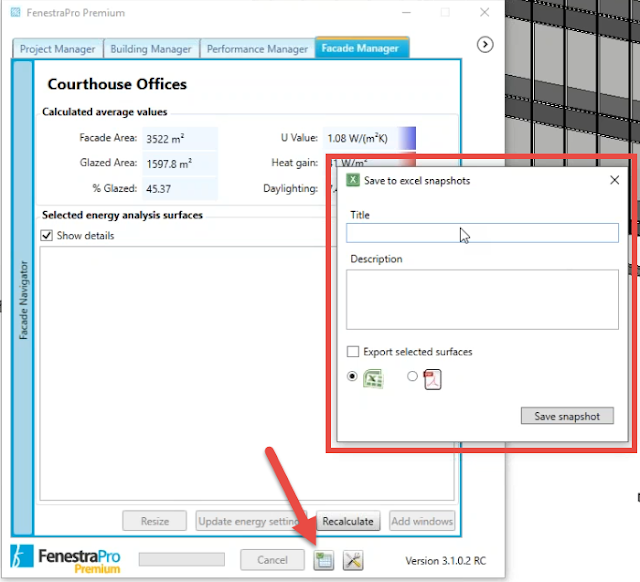Click the Excel format icon in dialog

tap(373, 378)
